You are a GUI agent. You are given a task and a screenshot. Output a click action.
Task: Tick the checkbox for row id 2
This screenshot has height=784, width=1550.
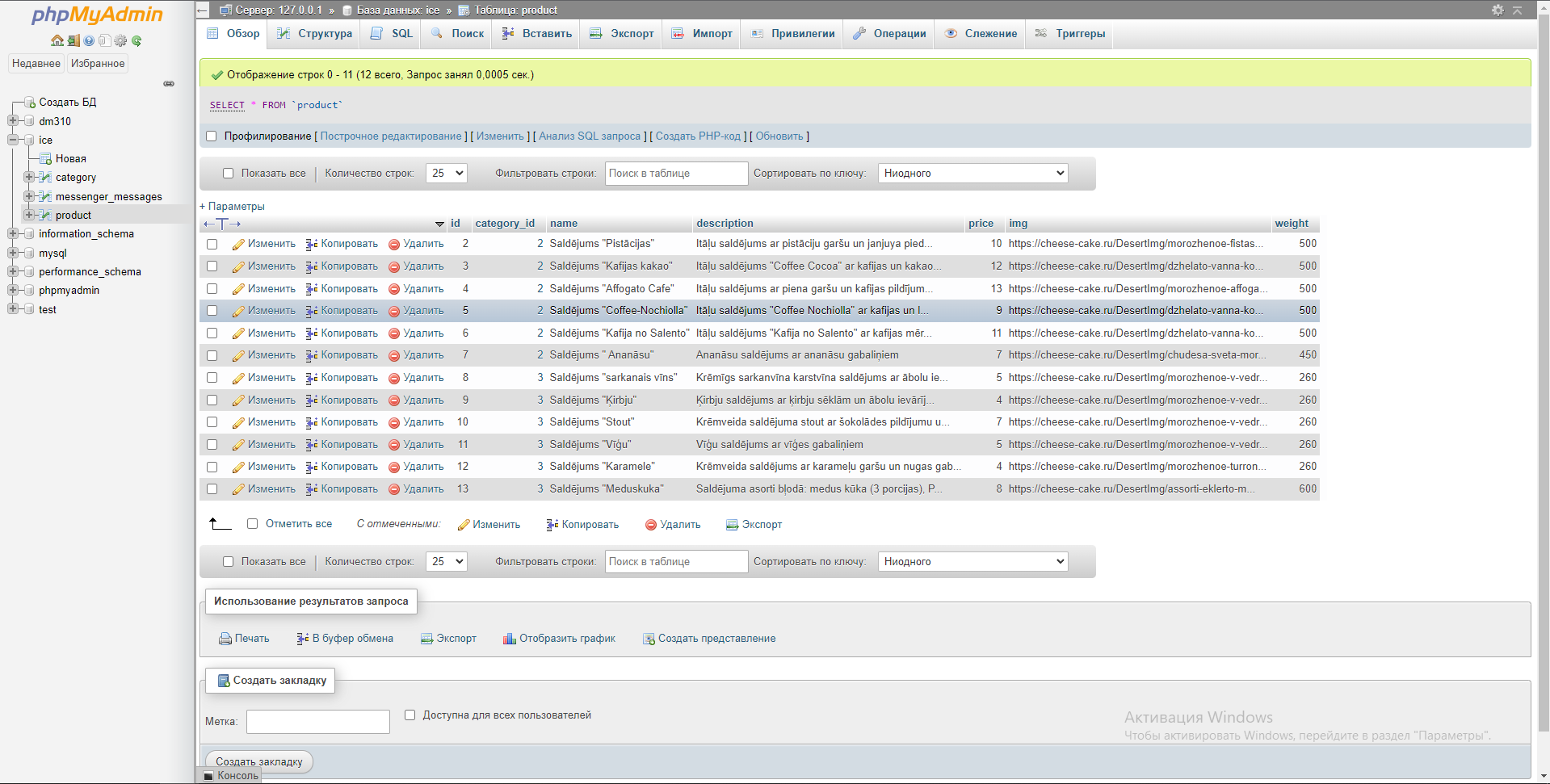pyautogui.click(x=212, y=244)
